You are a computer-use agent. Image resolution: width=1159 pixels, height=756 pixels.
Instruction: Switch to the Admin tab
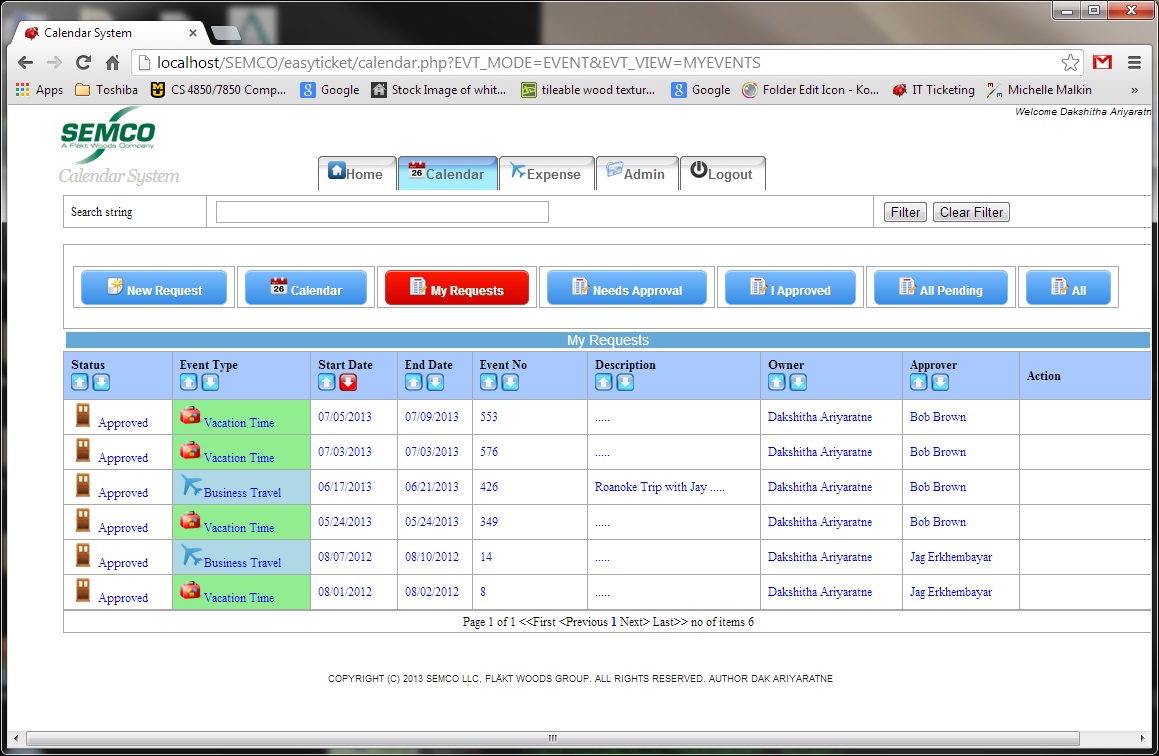[x=636, y=173]
